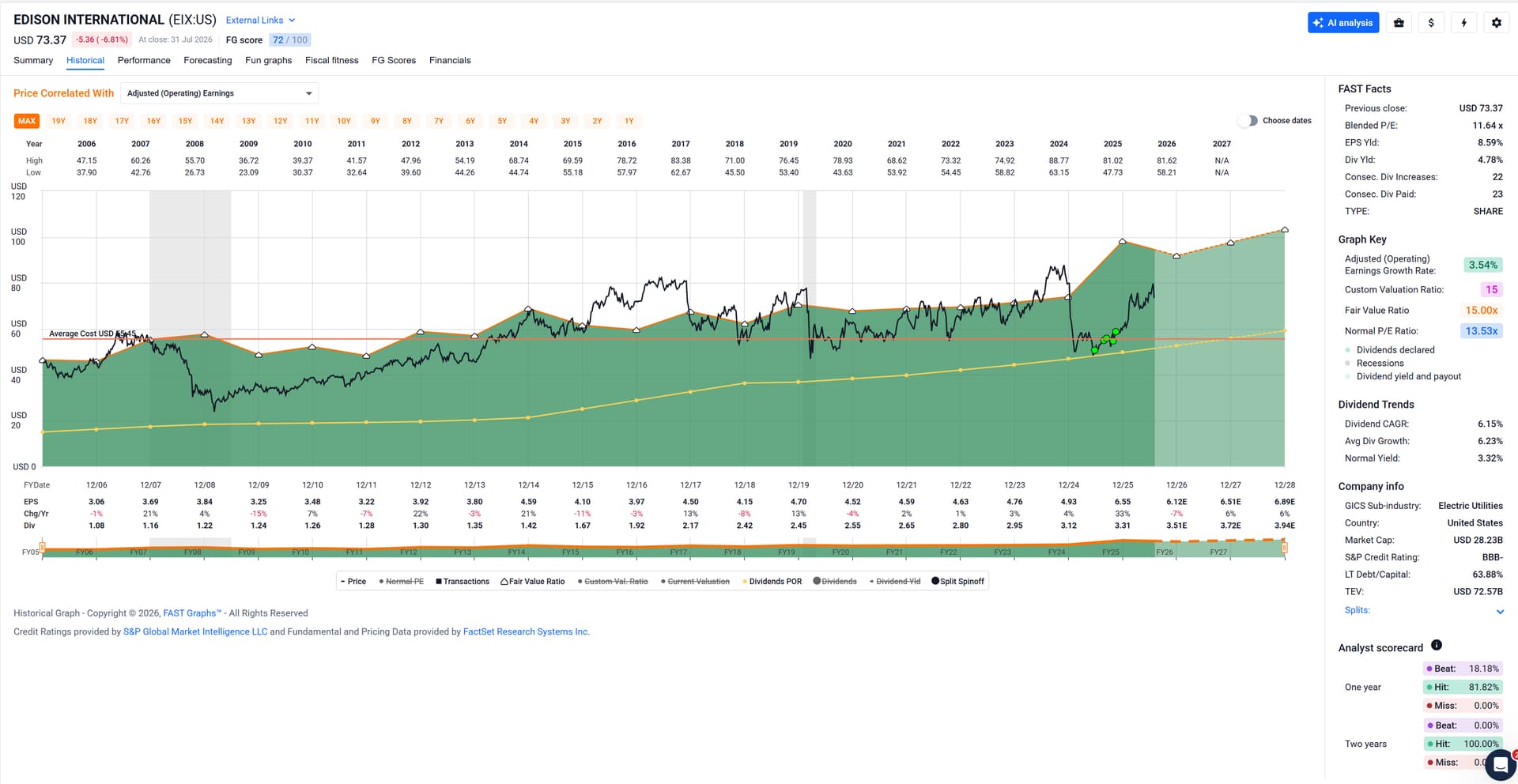Image resolution: width=1518 pixels, height=784 pixels.
Task: Pick the 12Y time range
Action: 281,121
